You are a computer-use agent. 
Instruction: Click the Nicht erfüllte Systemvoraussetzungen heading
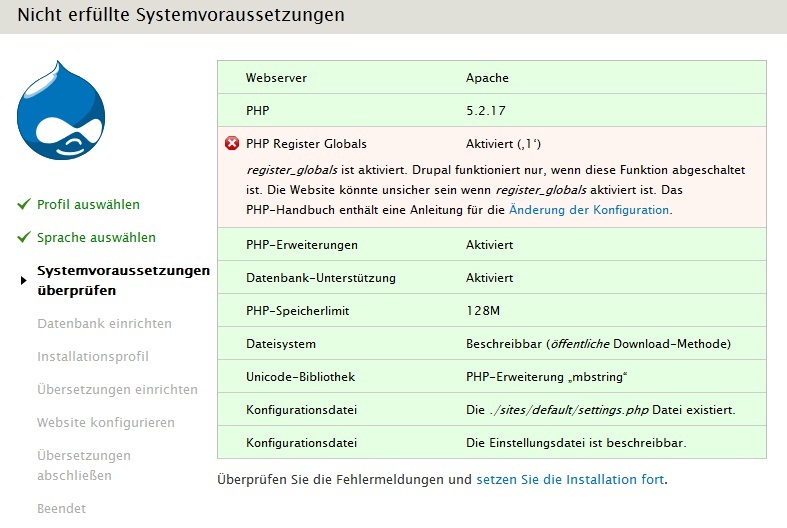[x=181, y=15]
